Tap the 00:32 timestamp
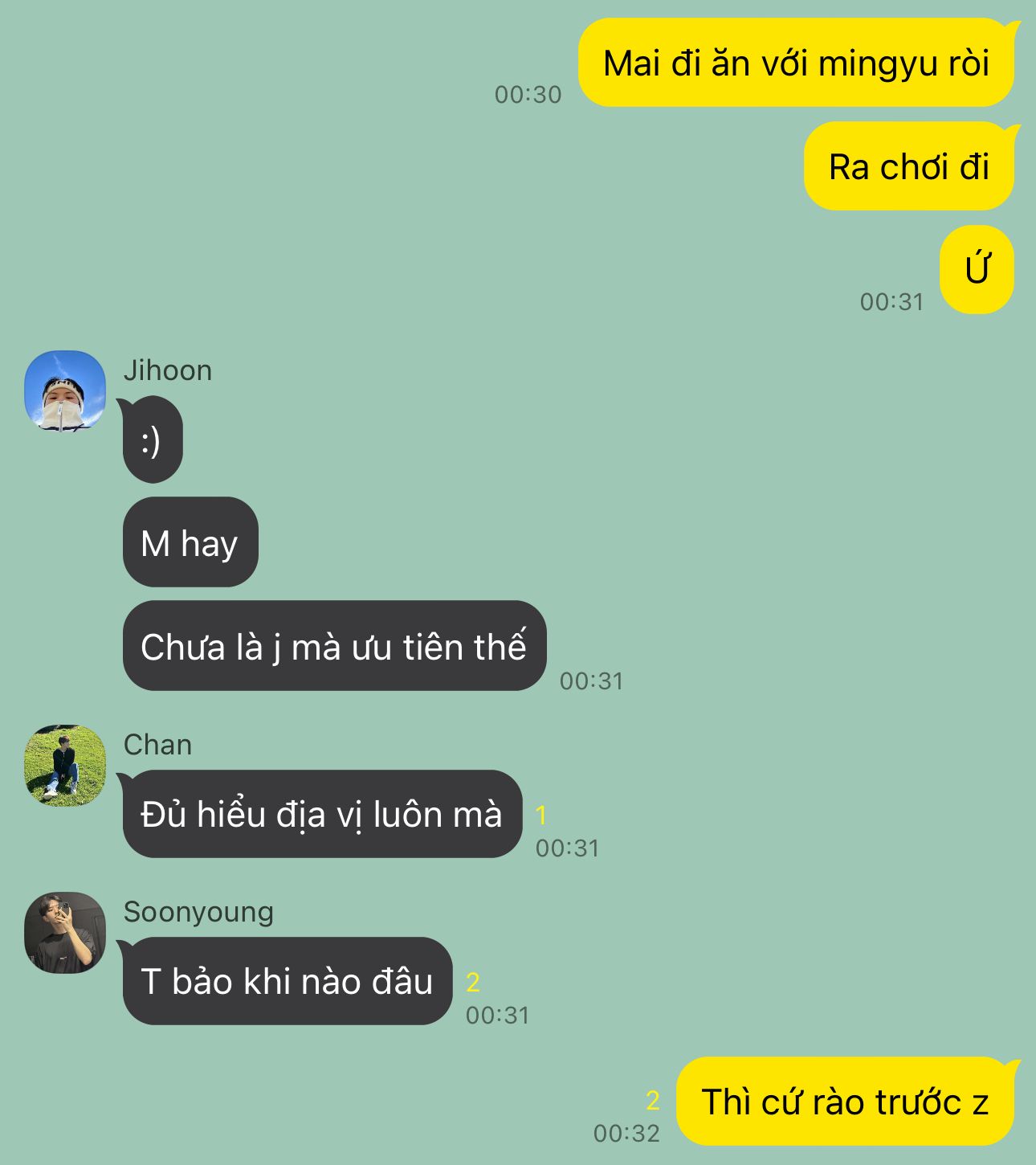This screenshot has width=1036, height=1165. coord(626,1133)
